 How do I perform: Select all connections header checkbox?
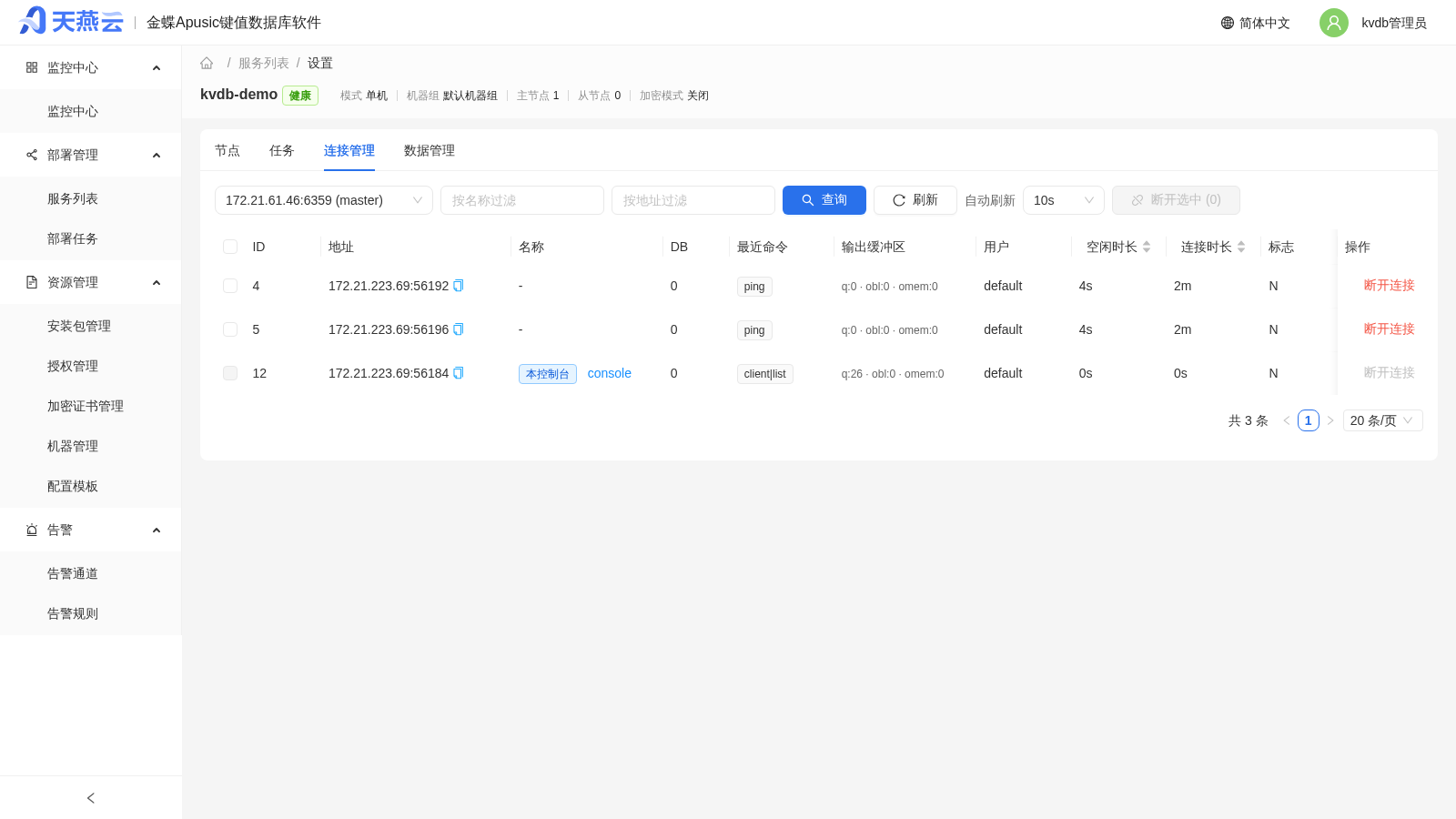tap(230, 247)
